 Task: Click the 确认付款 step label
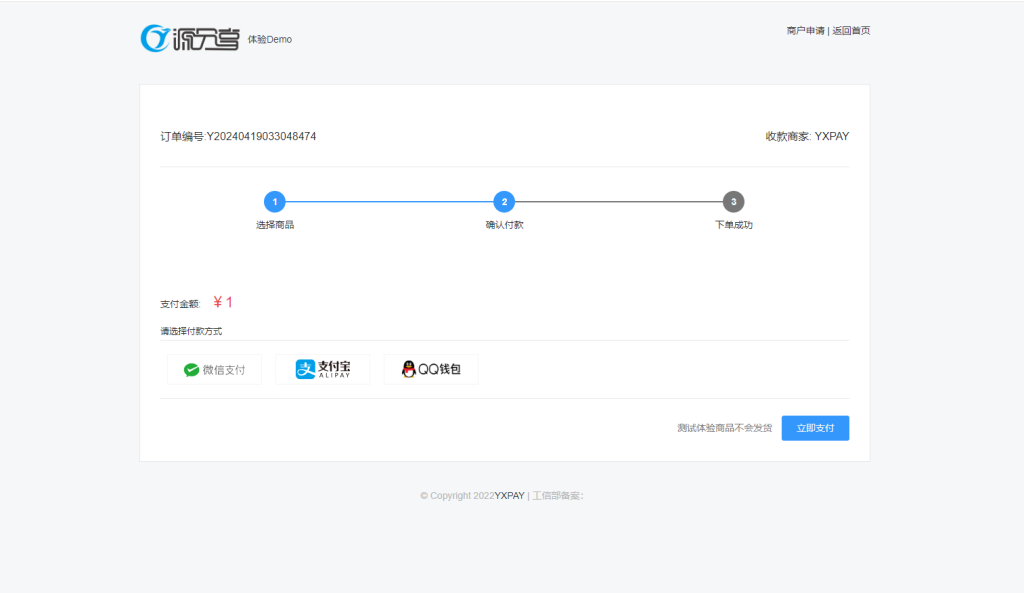[504, 225]
